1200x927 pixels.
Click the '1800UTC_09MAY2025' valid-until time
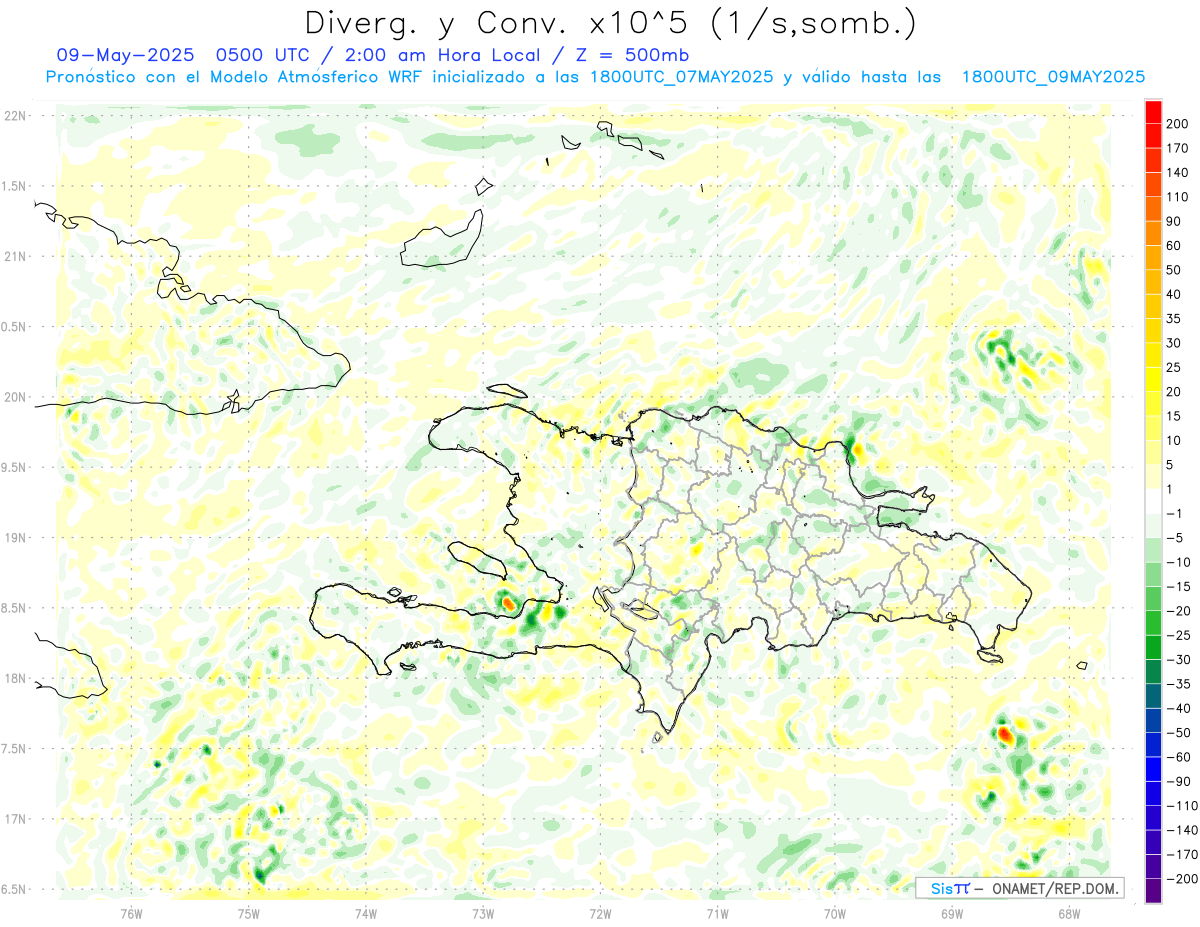click(x=1053, y=77)
